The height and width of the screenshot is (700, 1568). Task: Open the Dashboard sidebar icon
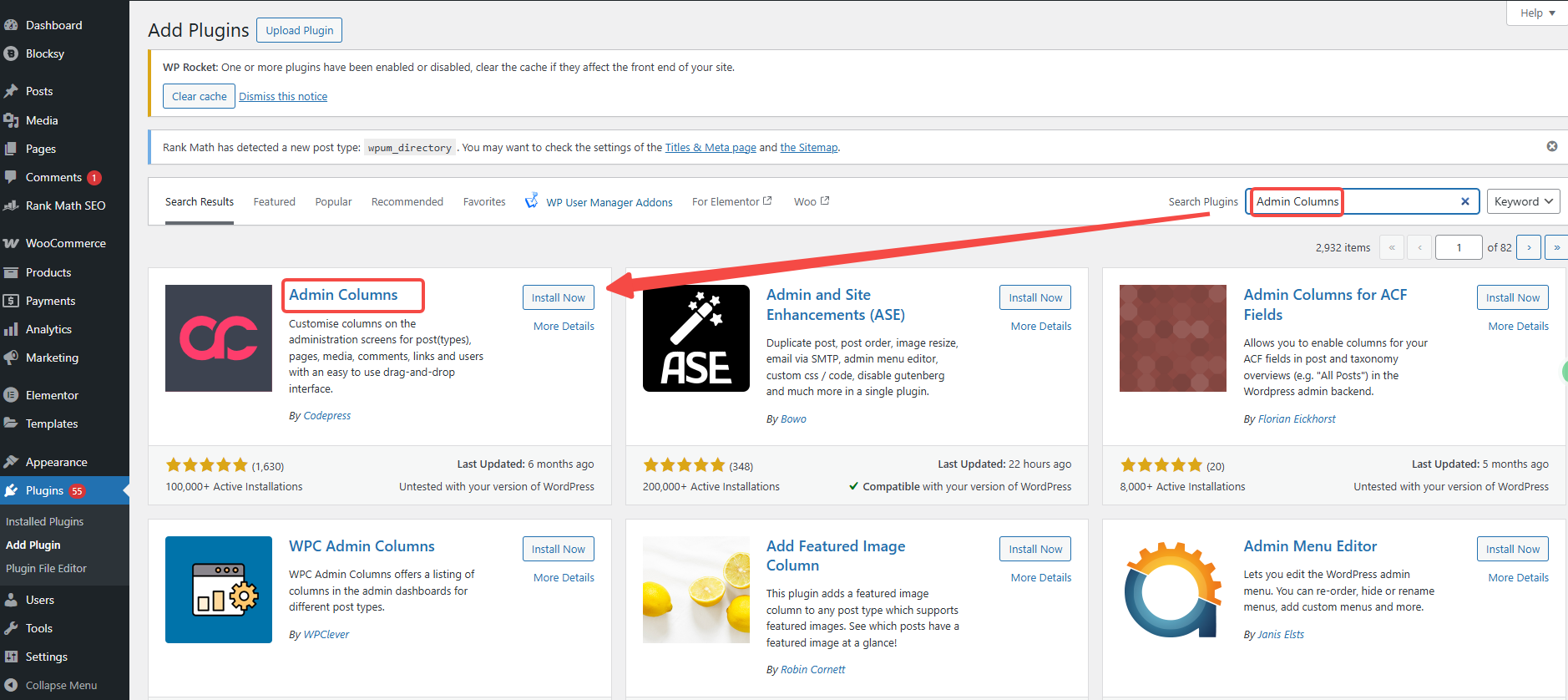tap(11, 25)
